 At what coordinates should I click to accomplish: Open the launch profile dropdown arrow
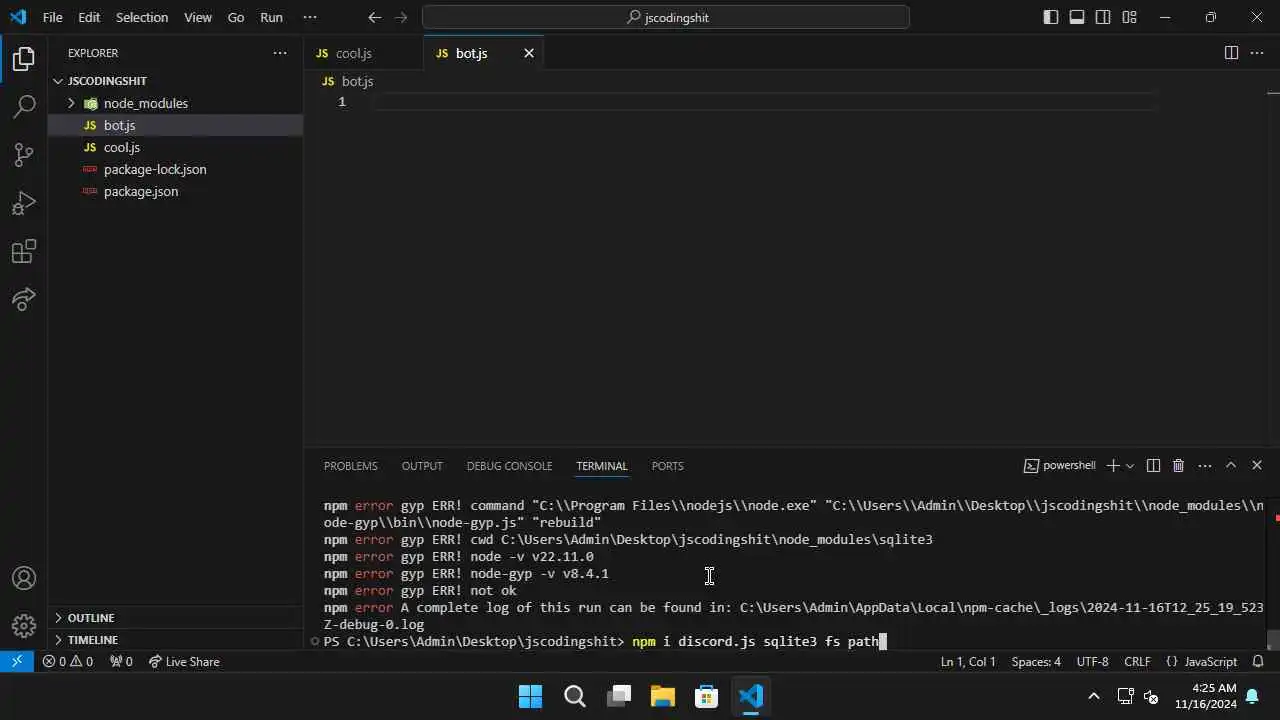[x=1130, y=466]
